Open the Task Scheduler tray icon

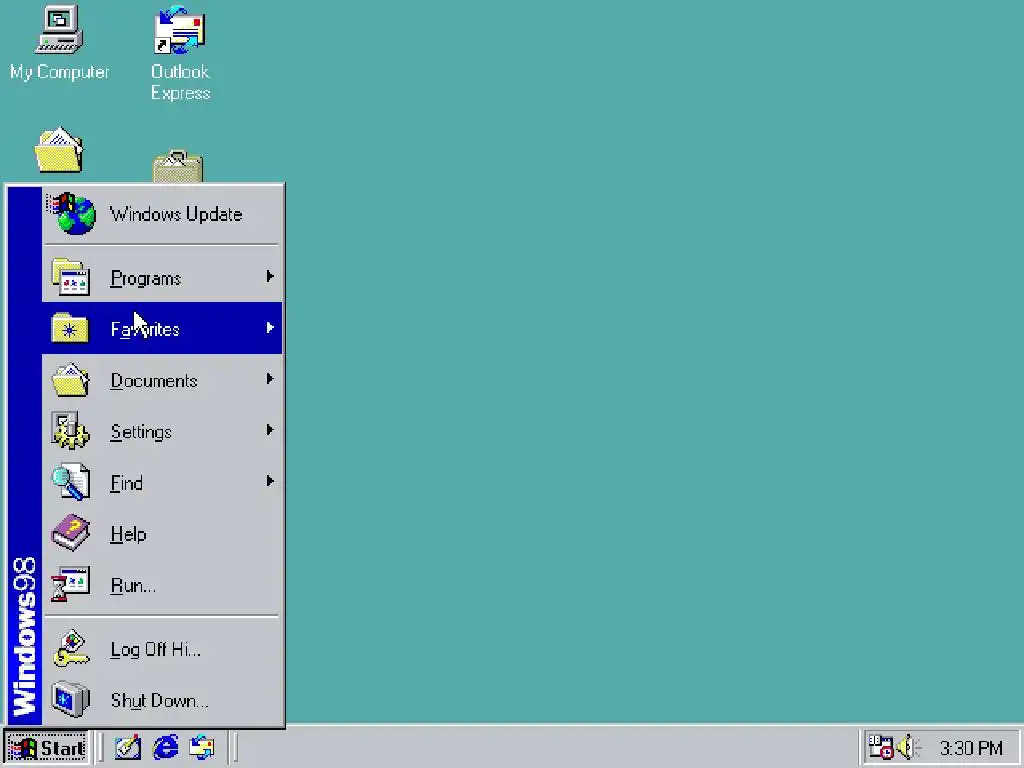coord(880,747)
